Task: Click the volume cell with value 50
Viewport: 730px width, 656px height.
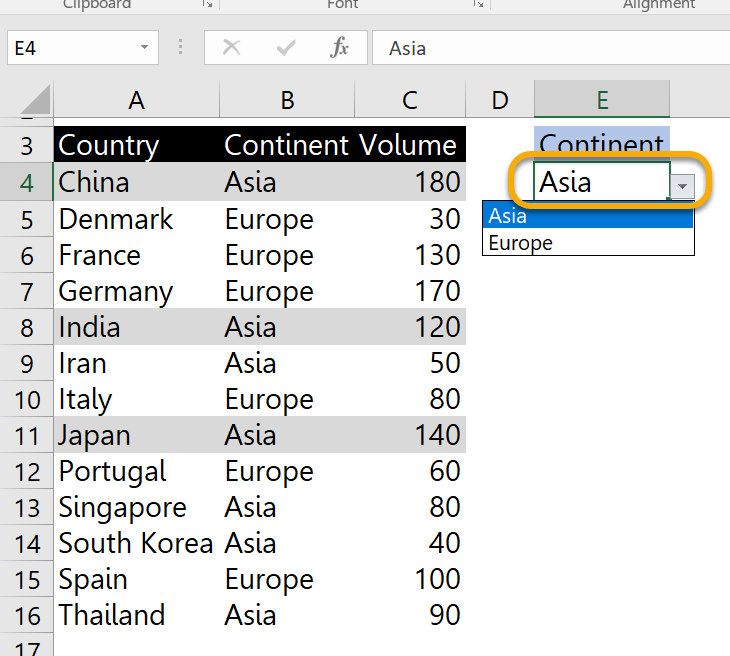Action: (410, 363)
